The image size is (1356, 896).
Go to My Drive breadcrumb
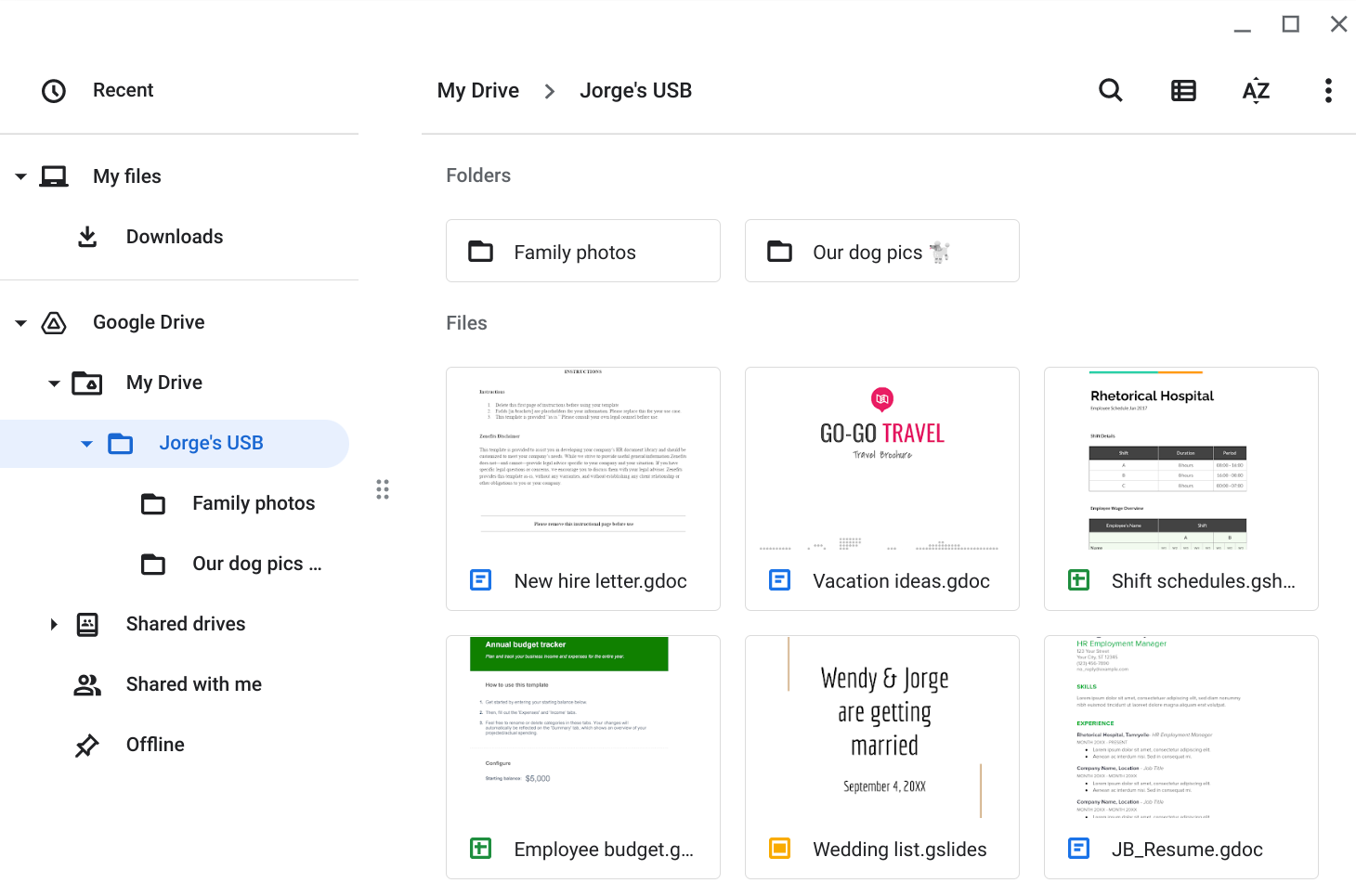click(x=478, y=90)
